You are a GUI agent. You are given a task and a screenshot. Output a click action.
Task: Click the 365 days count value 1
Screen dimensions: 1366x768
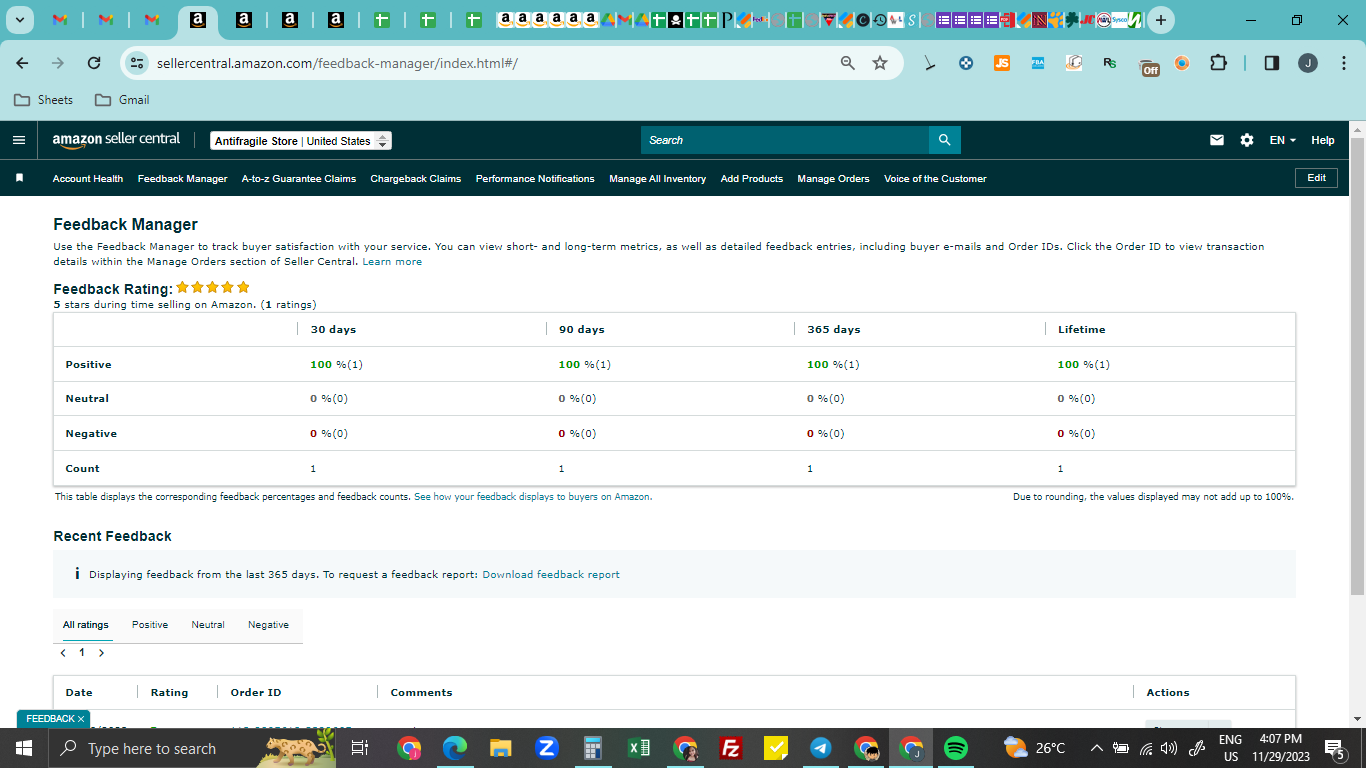[810, 469]
